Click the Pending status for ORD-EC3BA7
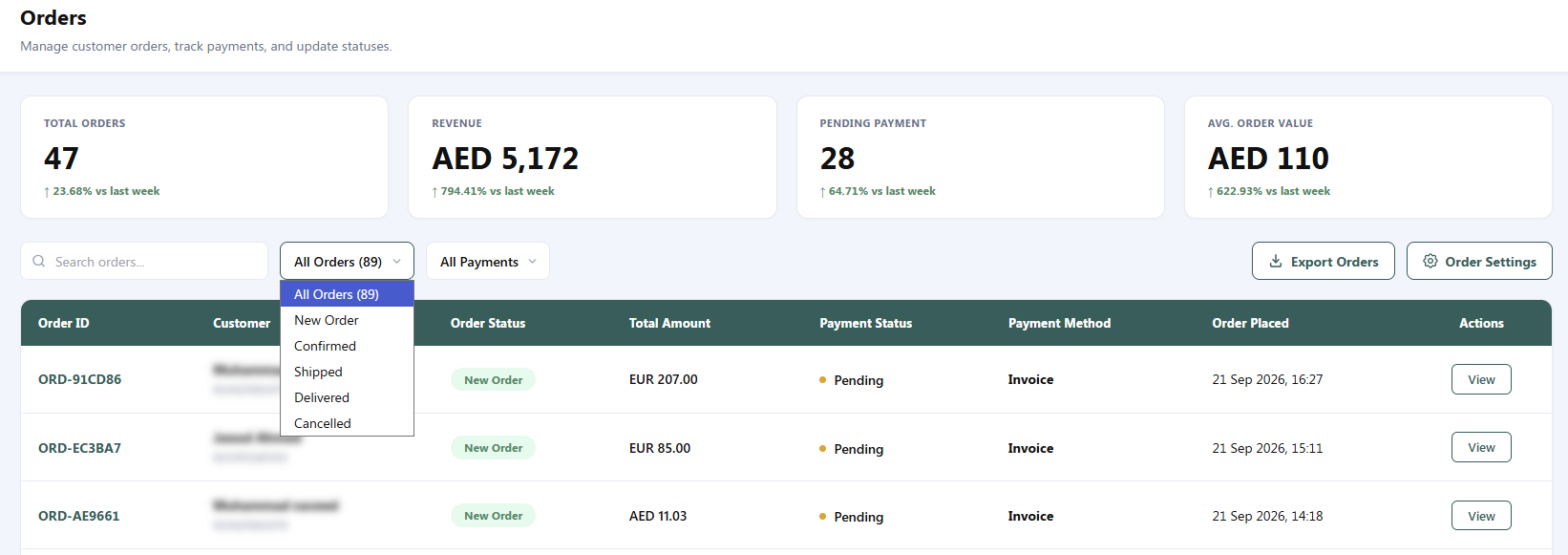Screen dimensions: 1568x555 pos(851,449)
